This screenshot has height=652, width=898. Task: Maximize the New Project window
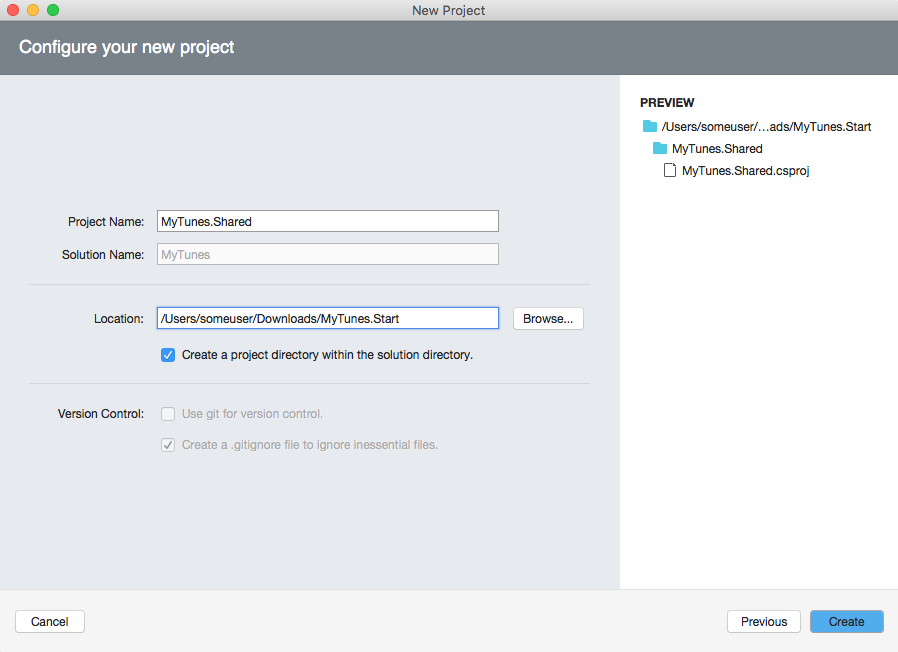53,10
